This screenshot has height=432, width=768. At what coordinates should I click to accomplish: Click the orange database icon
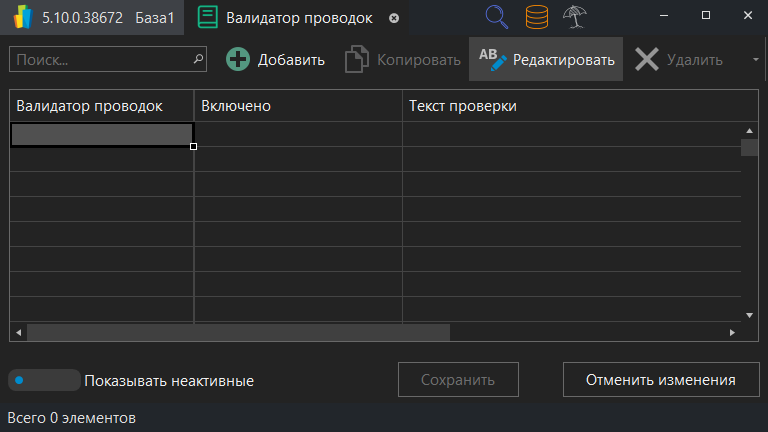coord(537,17)
